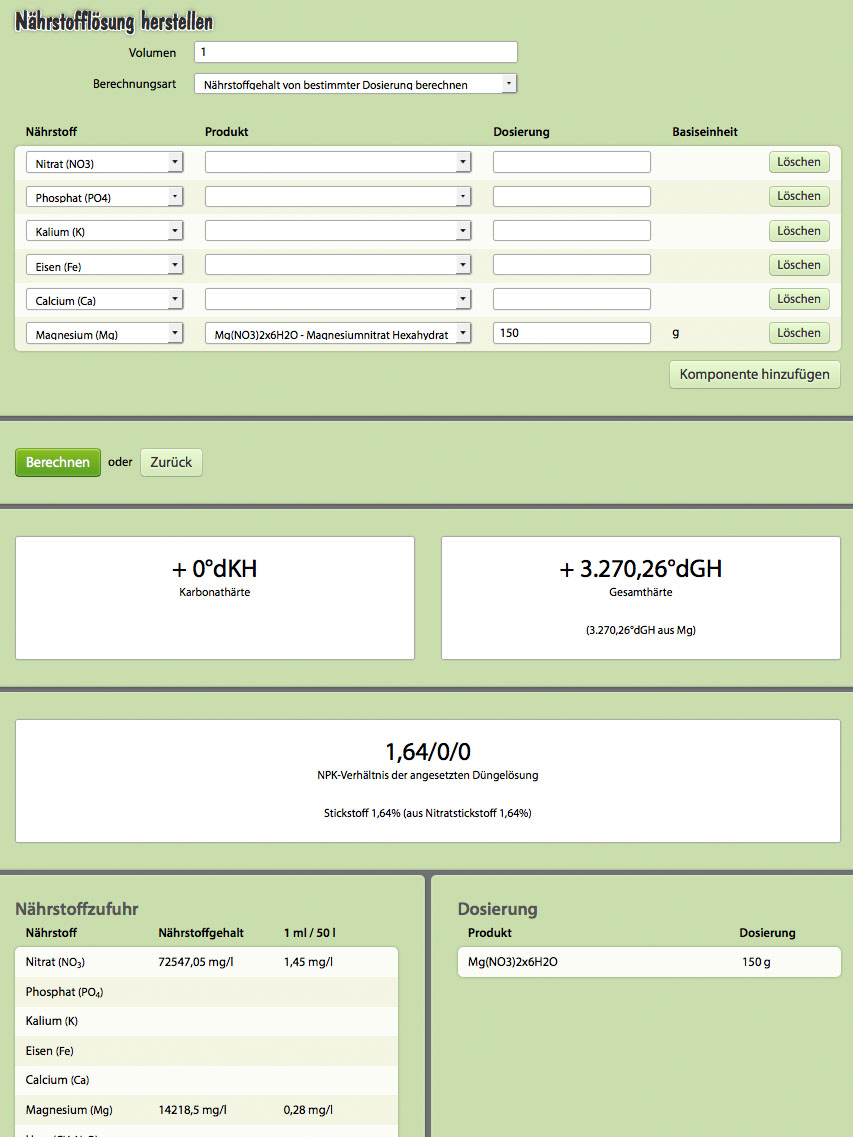Open the Berechnungsart dropdown
The width and height of the screenshot is (853, 1137).
pyautogui.click(x=355, y=84)
